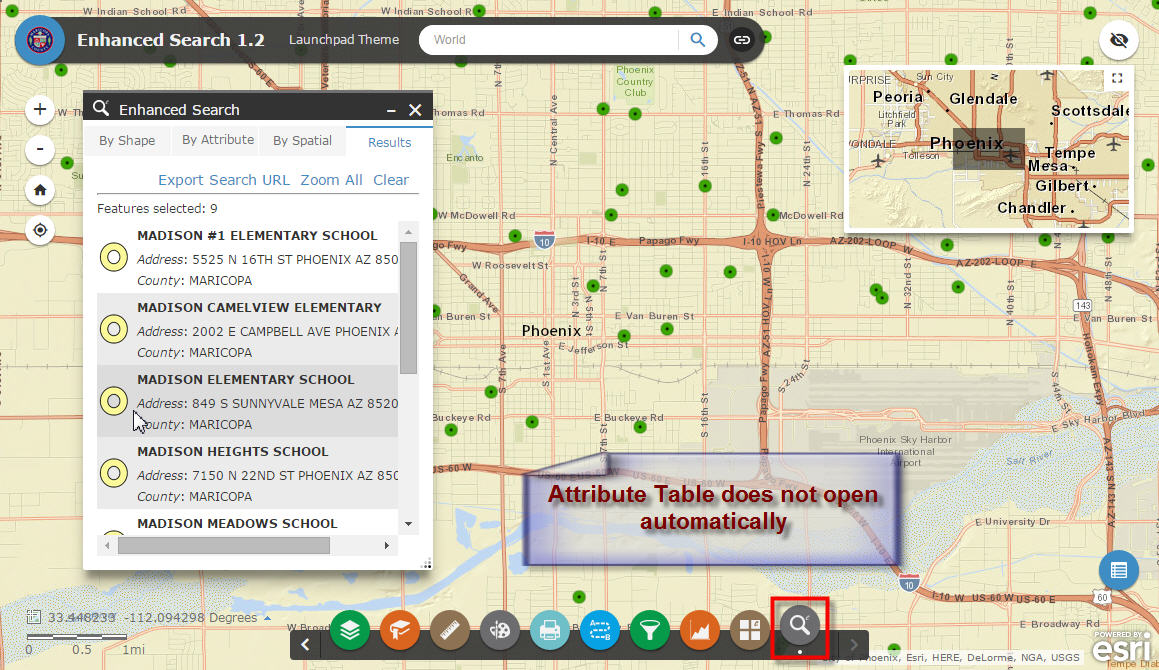Open the Draw palette widget
This screenshot has width=1159, height=670.
tap(500, 630)
